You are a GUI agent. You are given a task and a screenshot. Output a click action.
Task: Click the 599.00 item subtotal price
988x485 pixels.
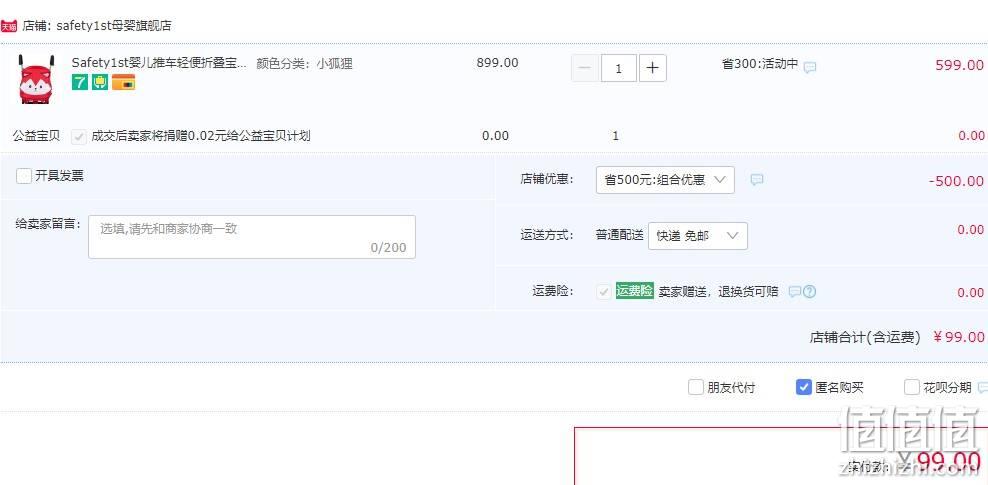tap(959, 65)
